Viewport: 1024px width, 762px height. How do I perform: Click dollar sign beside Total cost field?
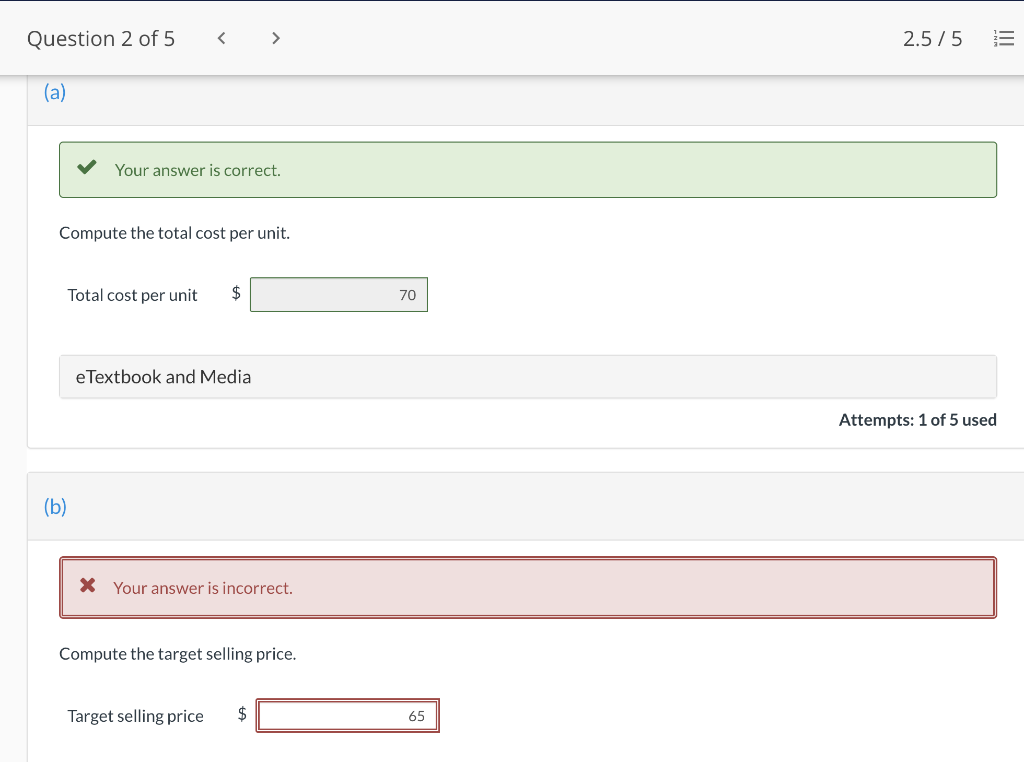point(236,293)
